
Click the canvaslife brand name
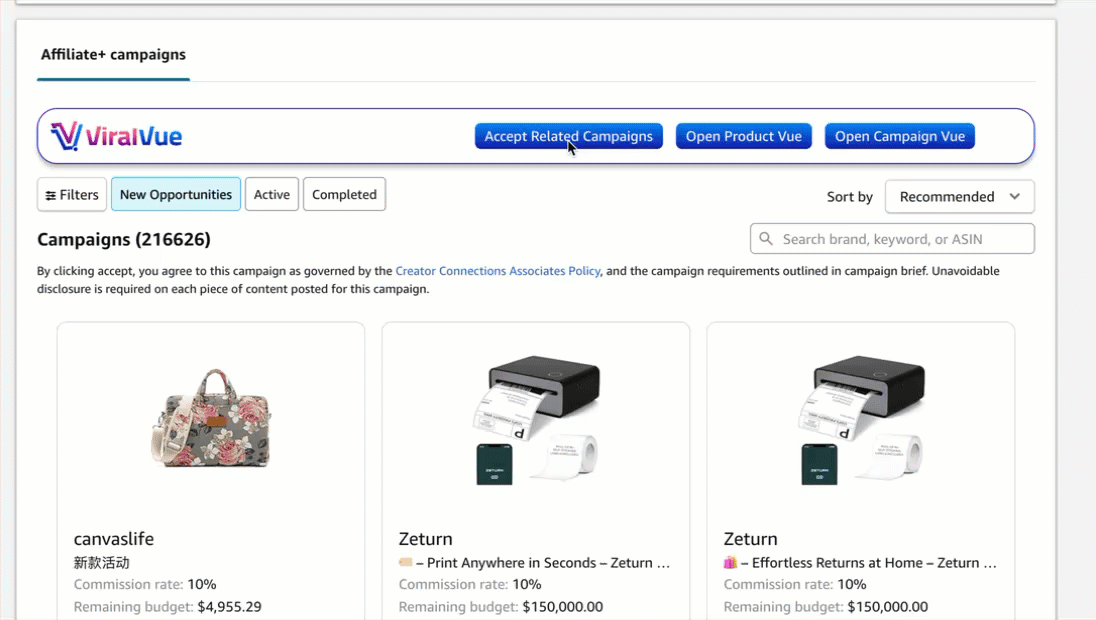coord(114,539)
